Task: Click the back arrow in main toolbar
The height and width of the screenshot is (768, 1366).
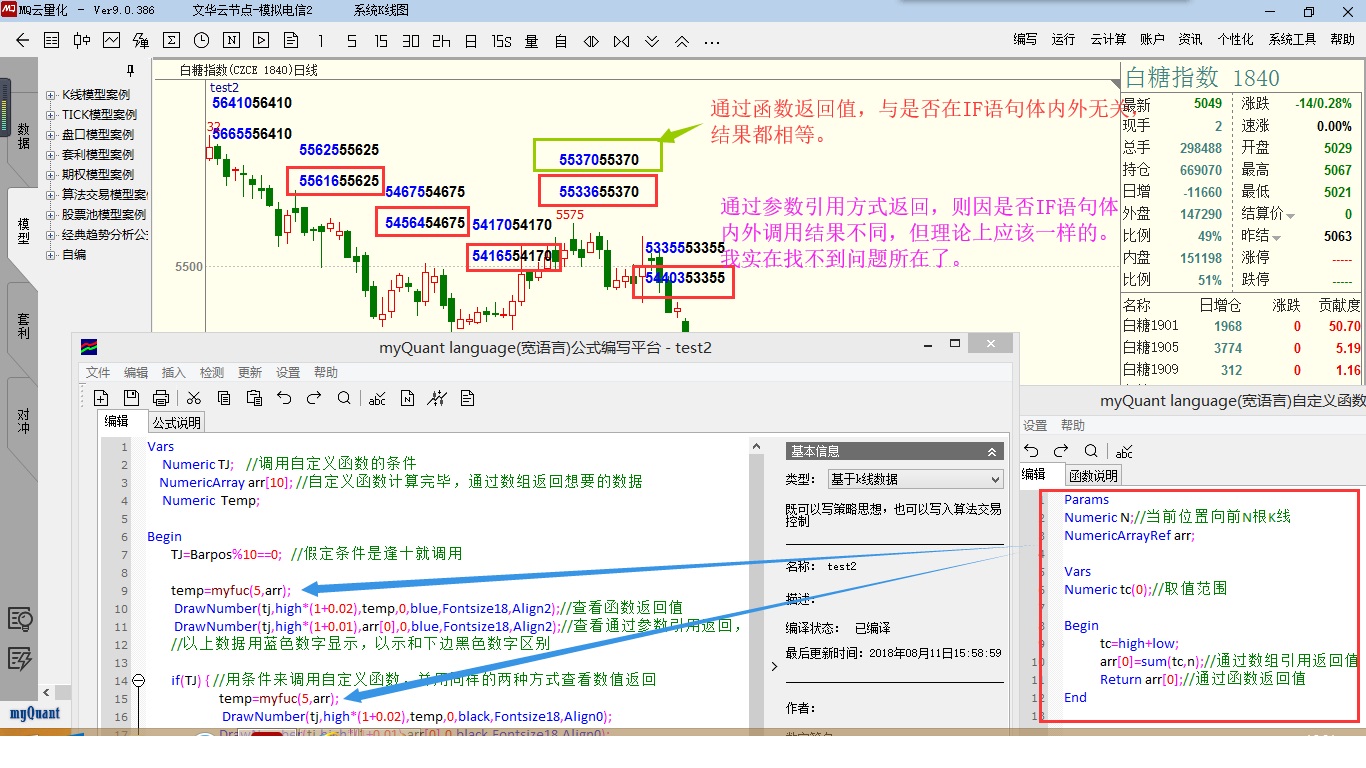Action: click(x=22, y=41)
